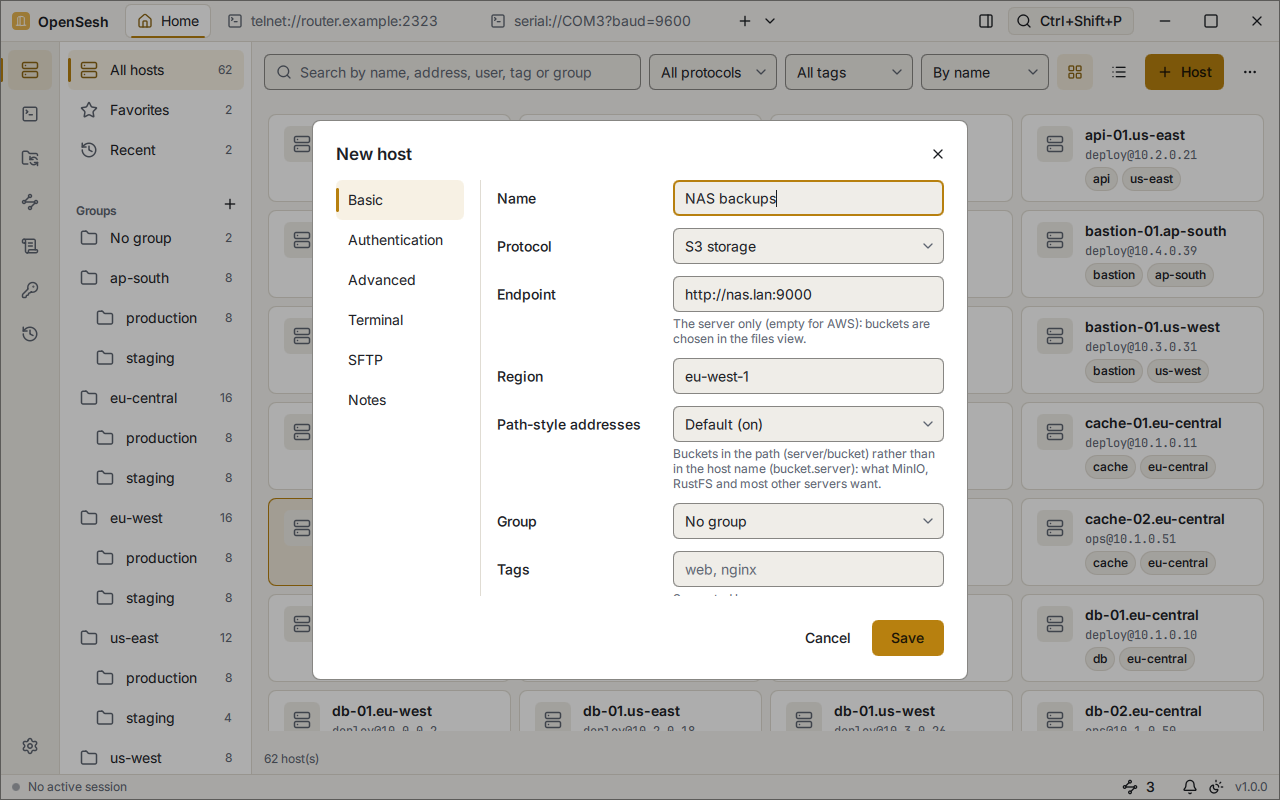Click the Endpoint input field

tap(808, 294)
